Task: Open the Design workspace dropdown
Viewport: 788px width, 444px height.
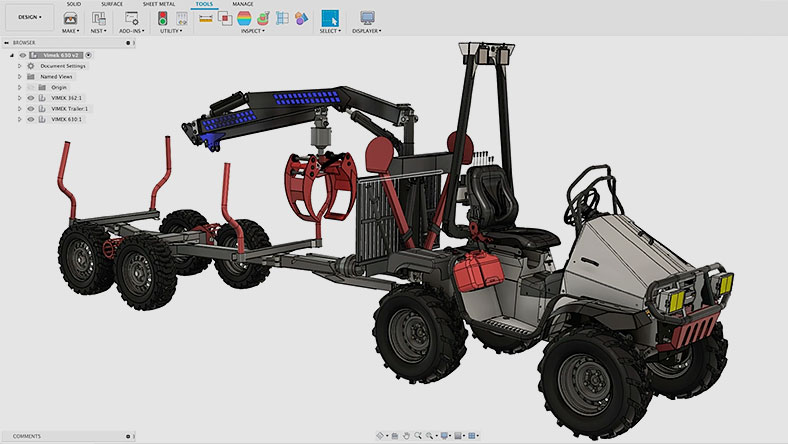Action: tap(28, 17)
